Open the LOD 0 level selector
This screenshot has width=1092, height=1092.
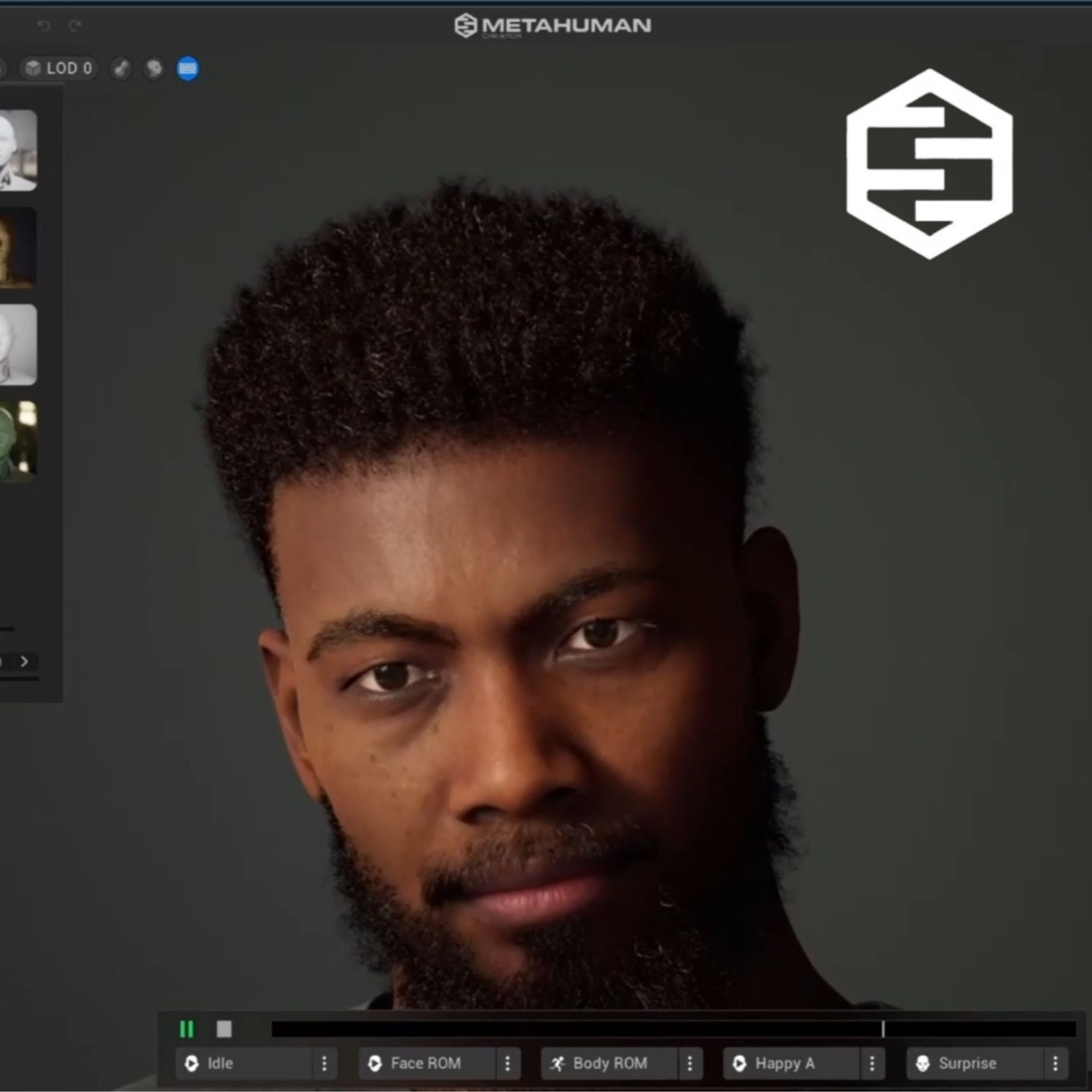coord(59,69)
